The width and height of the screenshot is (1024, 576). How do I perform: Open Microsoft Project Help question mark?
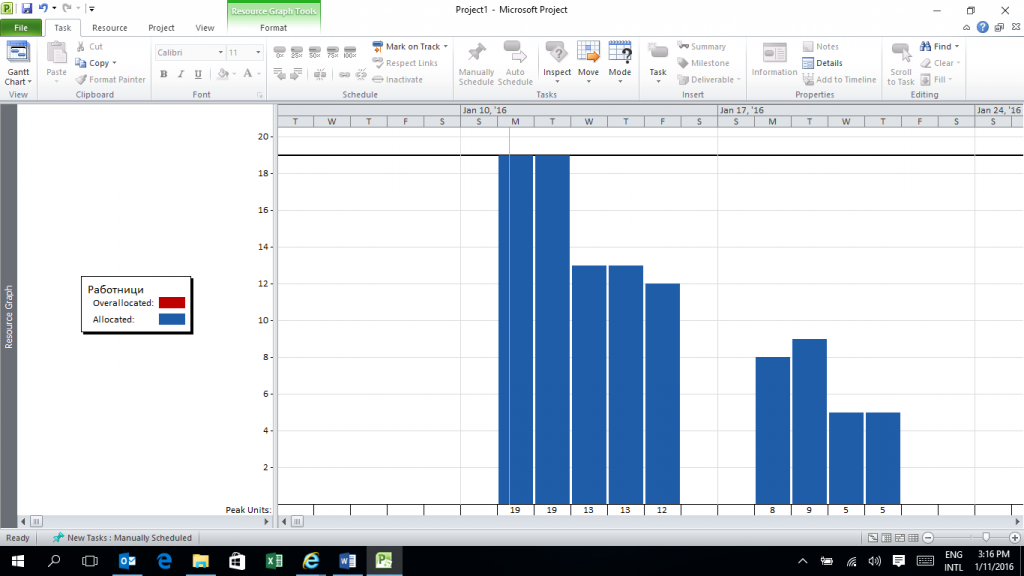click(x=982, y=27)
